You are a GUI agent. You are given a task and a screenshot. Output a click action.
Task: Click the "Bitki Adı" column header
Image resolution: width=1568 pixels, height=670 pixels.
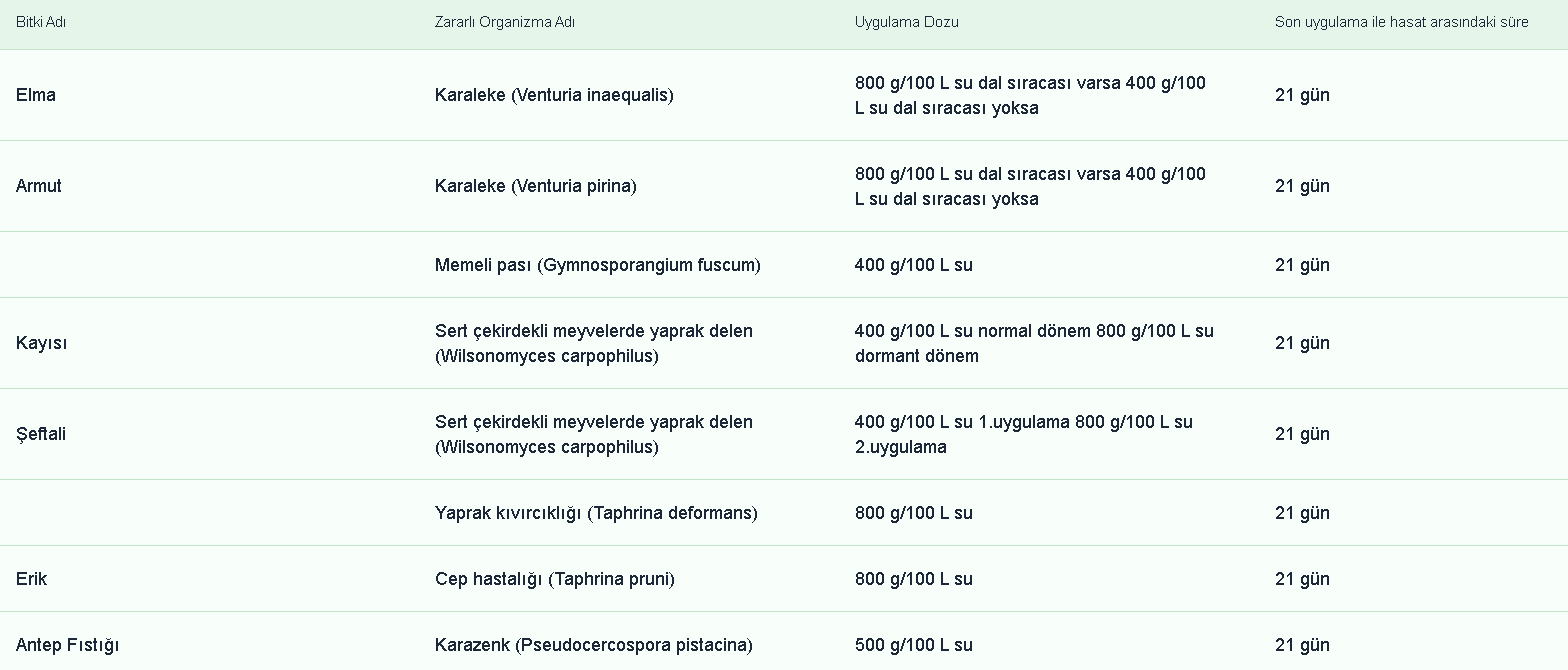41,22
